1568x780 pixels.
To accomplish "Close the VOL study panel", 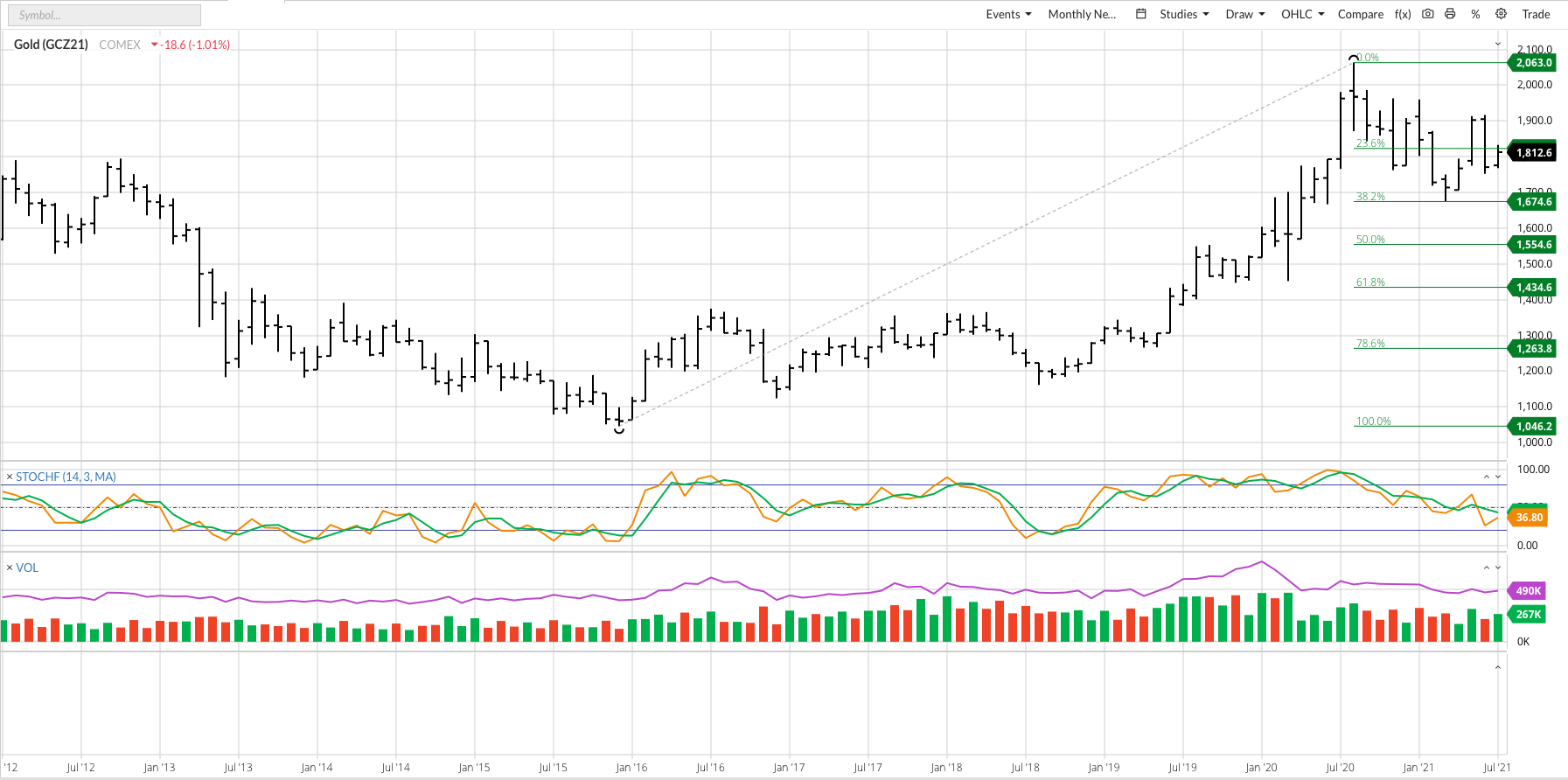I will pyautogui.click(x=10, y=568).
